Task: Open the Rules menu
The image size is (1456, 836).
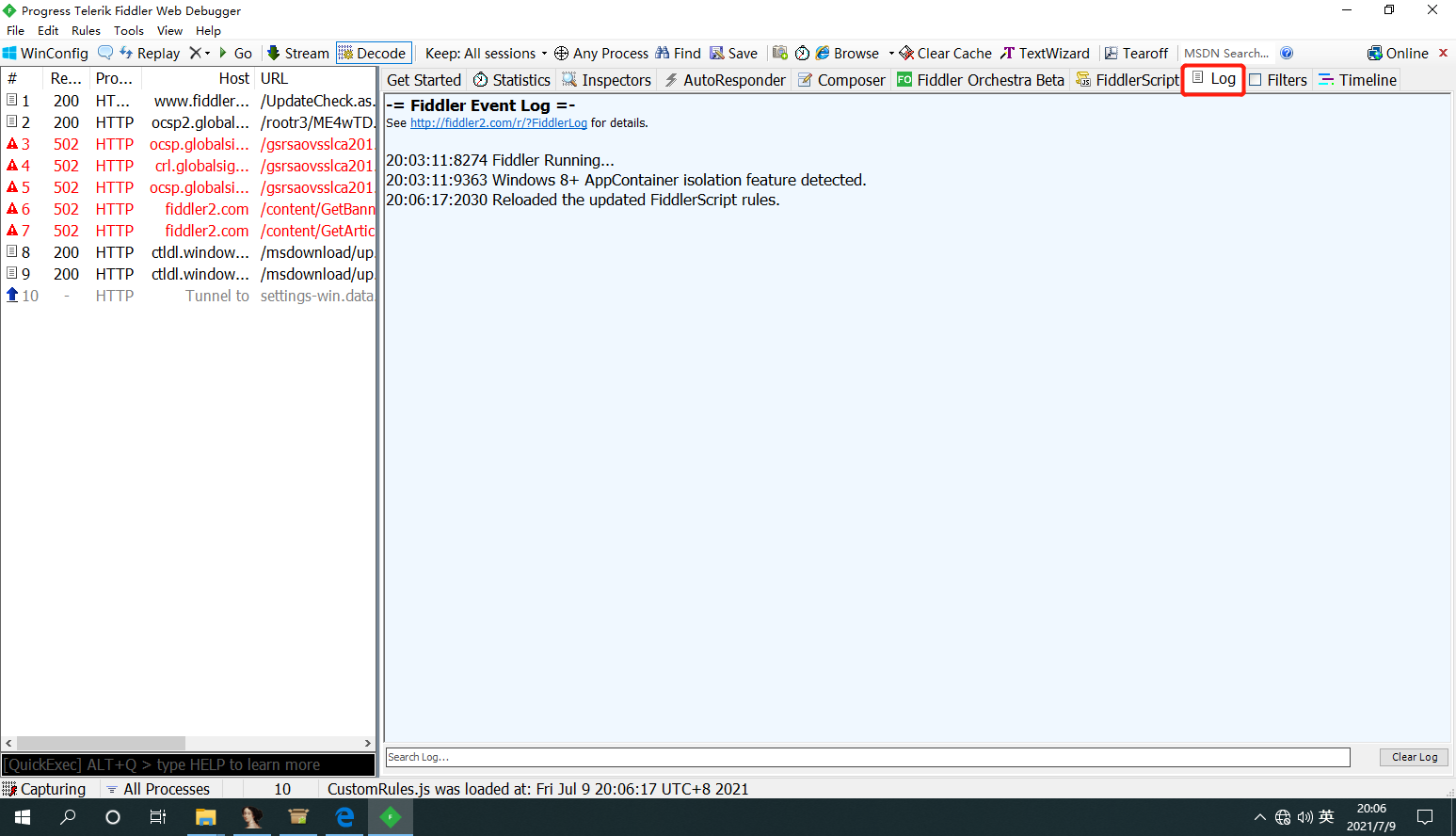Action: pos(86,31)
